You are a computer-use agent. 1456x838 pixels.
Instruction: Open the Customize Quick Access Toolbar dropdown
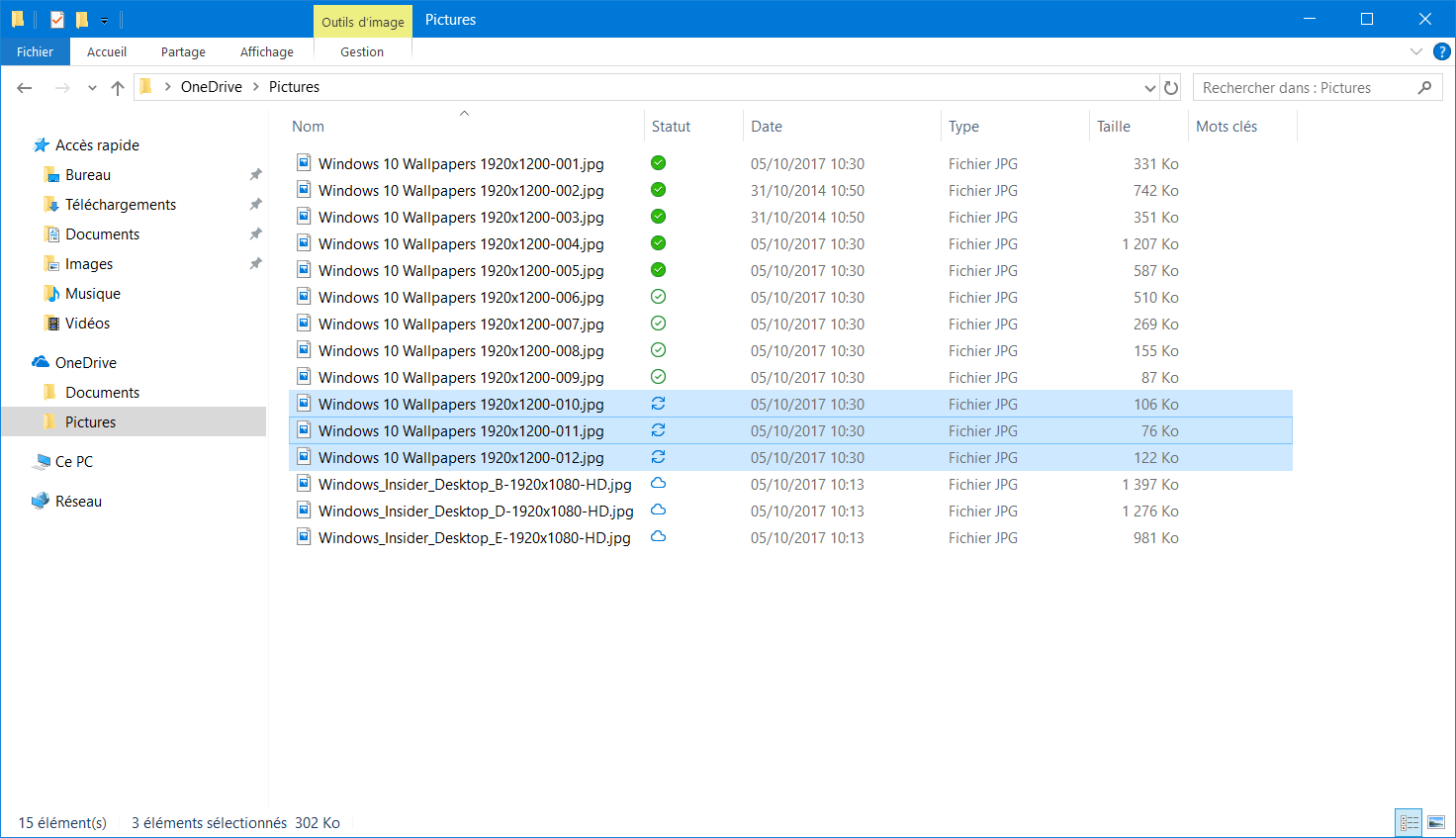coord(104,21)
